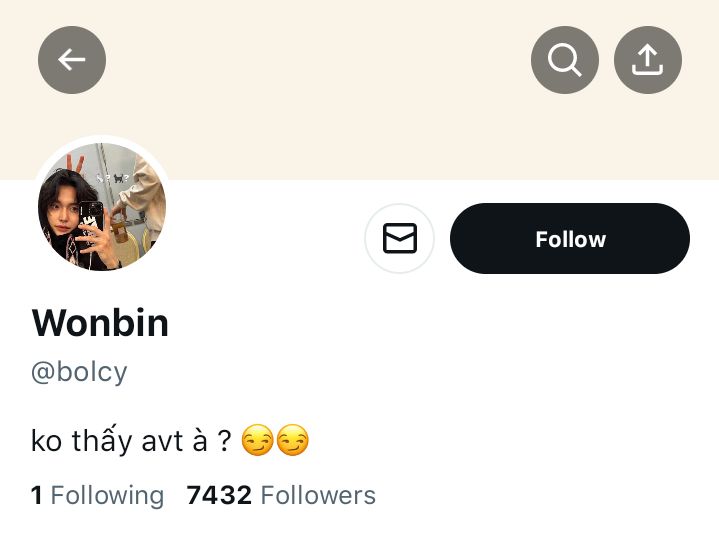The height and width of the screenshot is (542, 719).
Task: Click the word 'avt' in the bio
Action: coord(162,441)
